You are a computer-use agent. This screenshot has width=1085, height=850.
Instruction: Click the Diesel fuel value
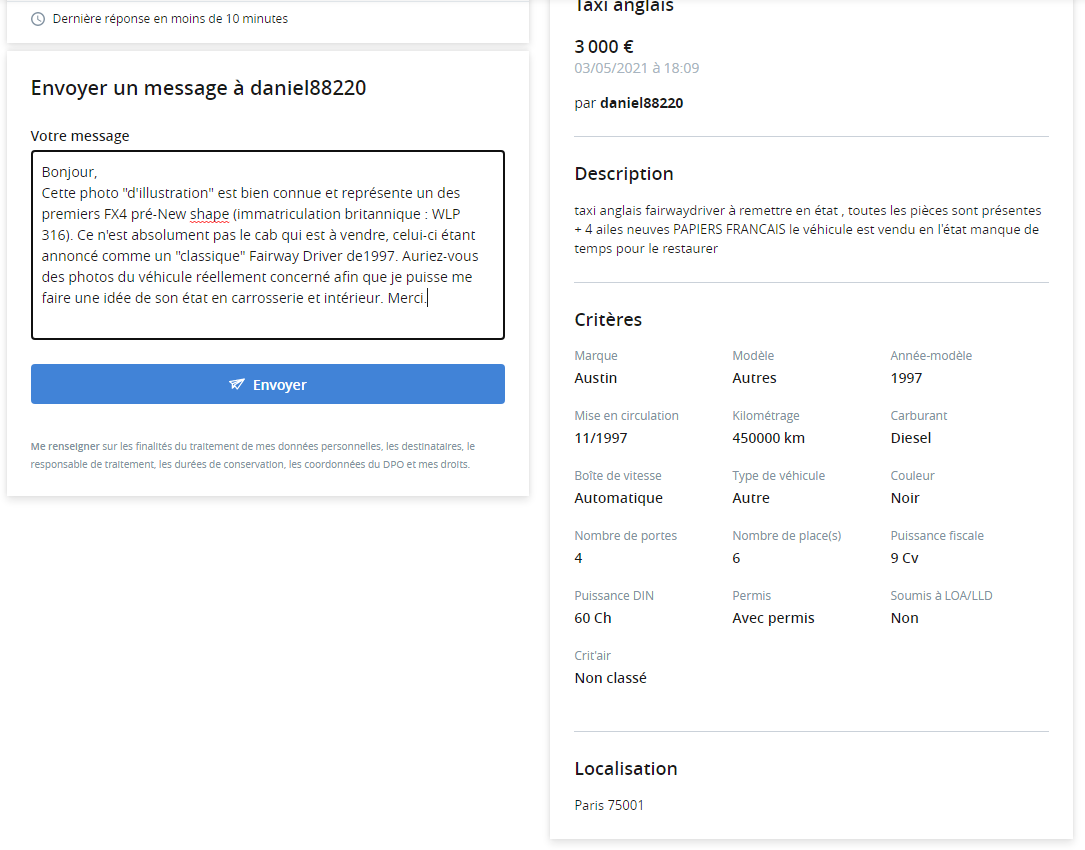point(911,438)
